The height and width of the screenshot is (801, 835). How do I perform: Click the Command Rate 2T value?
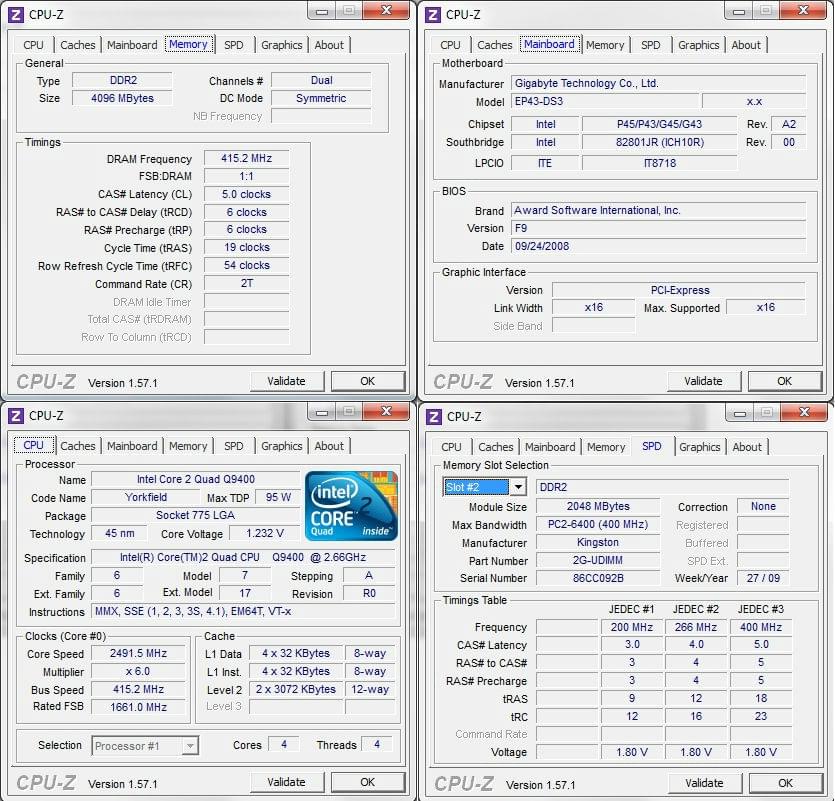tap(247, 283)
